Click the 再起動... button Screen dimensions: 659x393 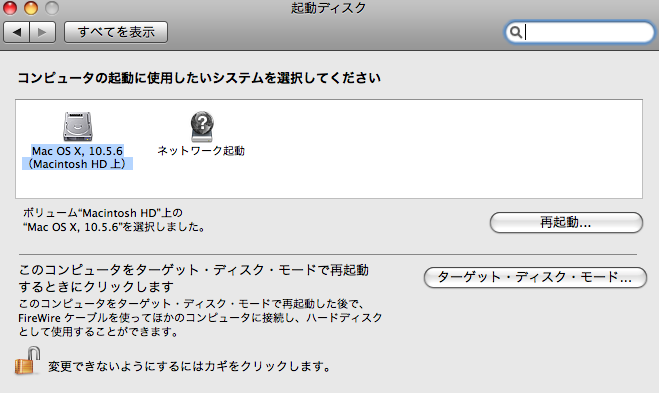[566, 222]
